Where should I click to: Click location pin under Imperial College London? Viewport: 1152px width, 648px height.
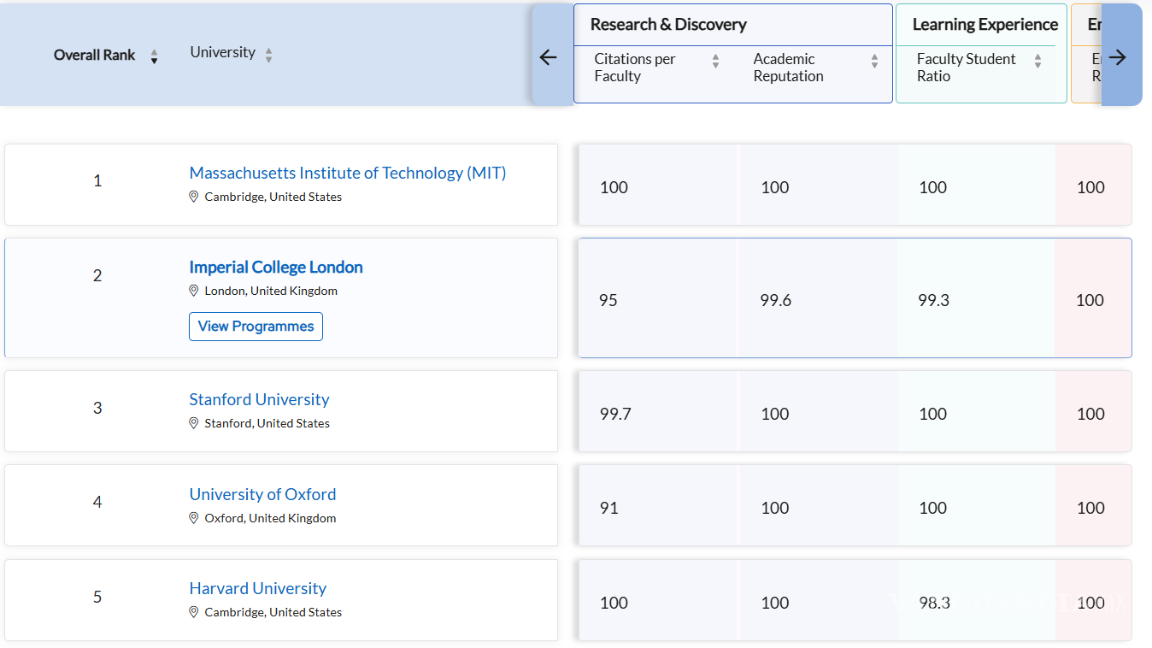[194, 291]
